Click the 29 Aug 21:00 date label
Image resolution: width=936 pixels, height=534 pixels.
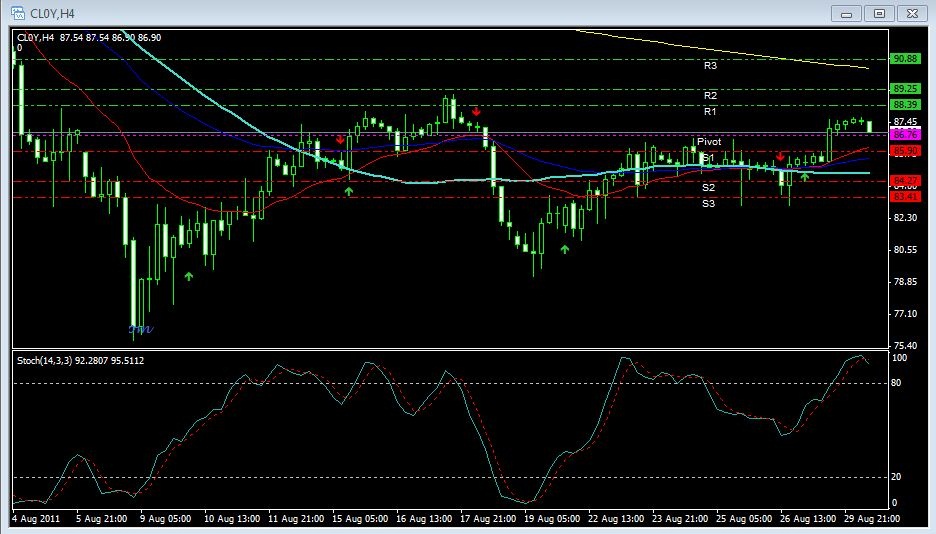click(872, 518)
